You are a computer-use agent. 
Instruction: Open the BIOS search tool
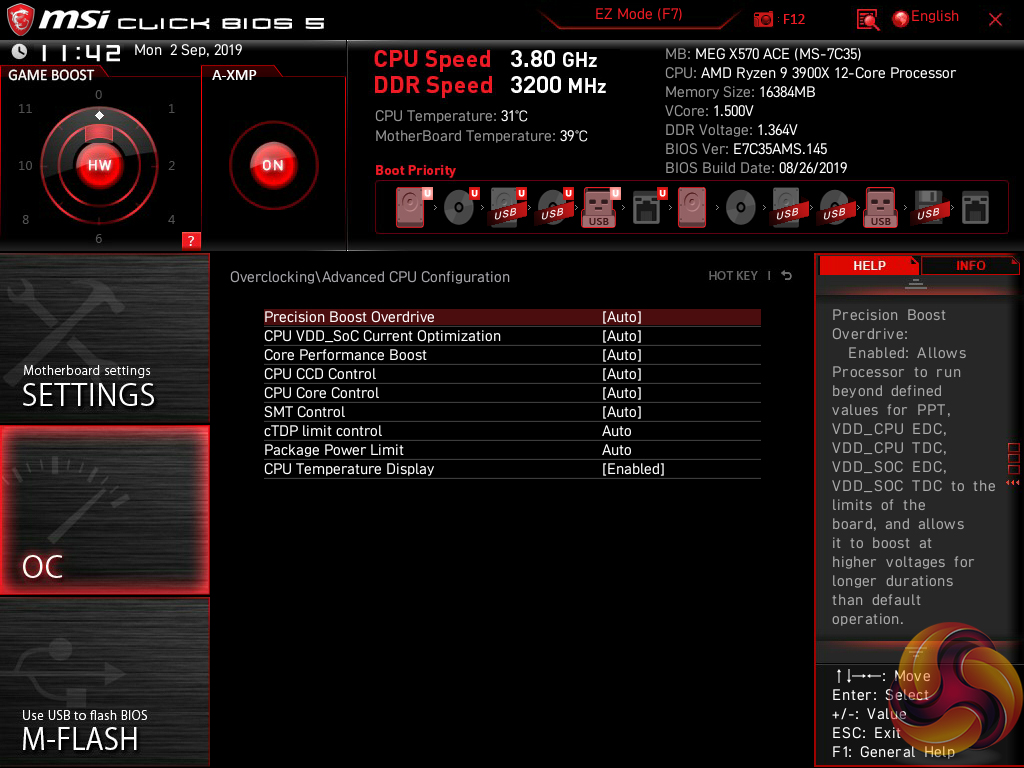867,20
